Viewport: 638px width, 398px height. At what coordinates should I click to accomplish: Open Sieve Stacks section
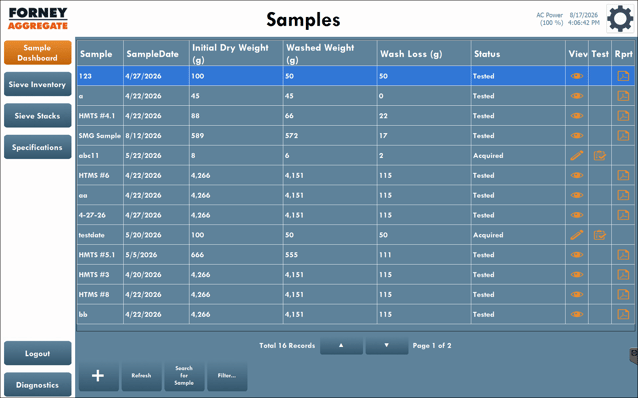(37, 116)
